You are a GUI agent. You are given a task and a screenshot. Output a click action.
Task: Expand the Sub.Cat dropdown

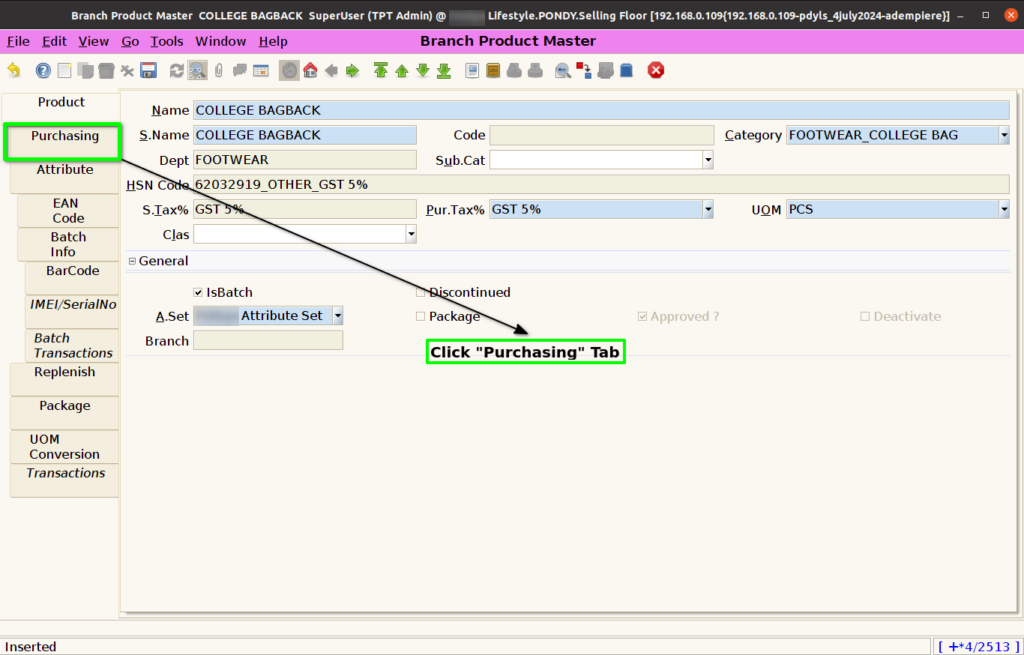(x=707, y=160)
